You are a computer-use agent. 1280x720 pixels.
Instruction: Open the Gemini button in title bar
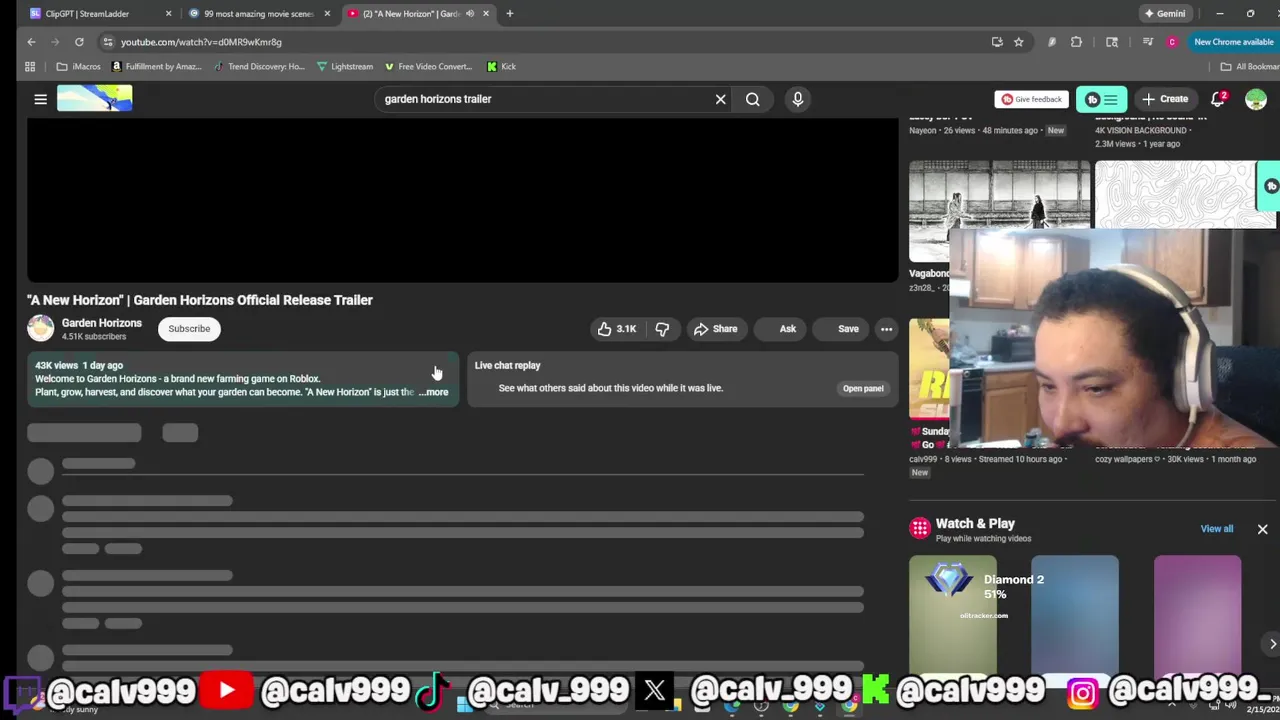click(x=1164, y=13)
